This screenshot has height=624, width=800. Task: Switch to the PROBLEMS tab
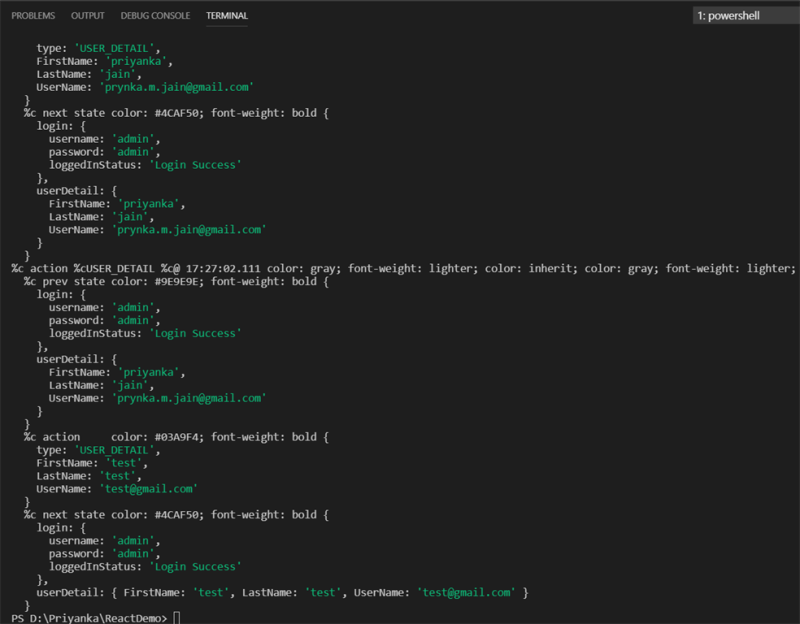[32, 15]
